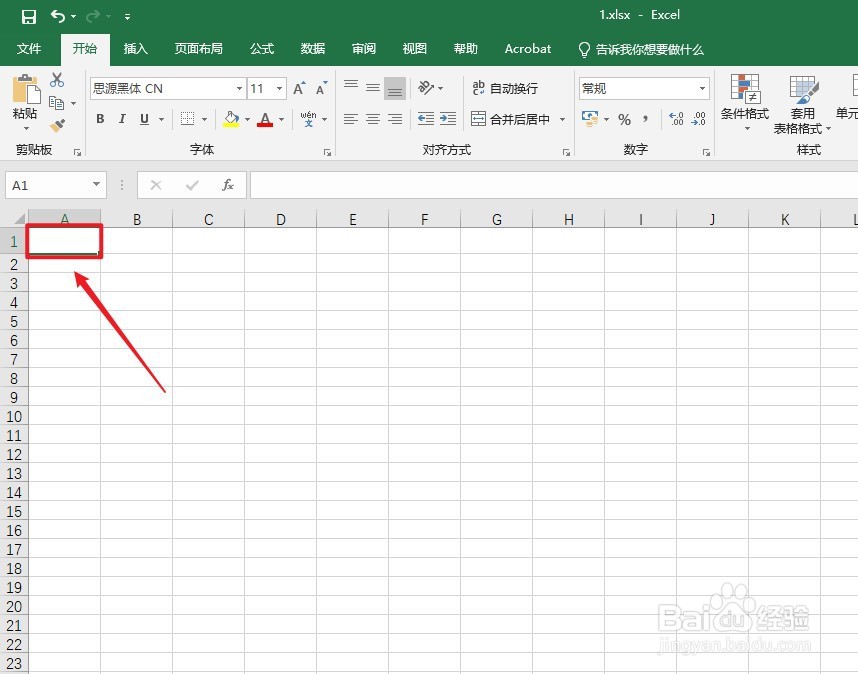Toggle Align Left

351,119
